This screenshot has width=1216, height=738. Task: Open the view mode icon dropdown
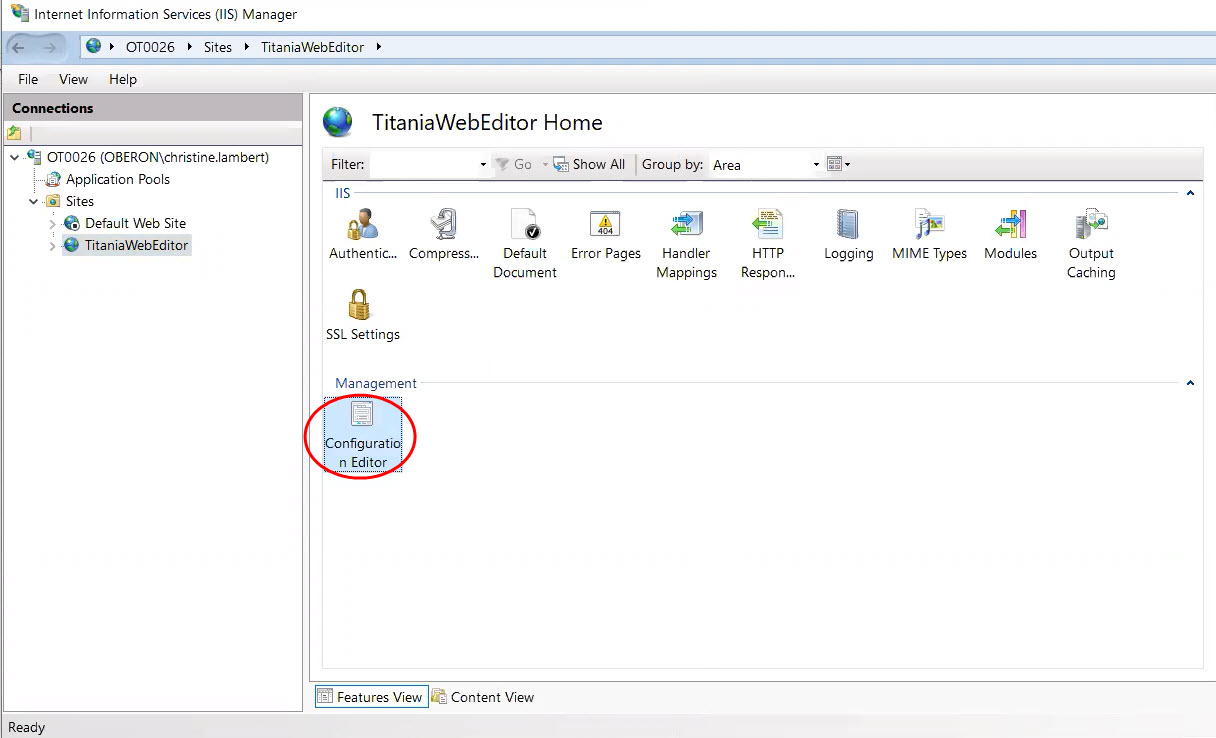pyautogui.click(x=839, y=164)
